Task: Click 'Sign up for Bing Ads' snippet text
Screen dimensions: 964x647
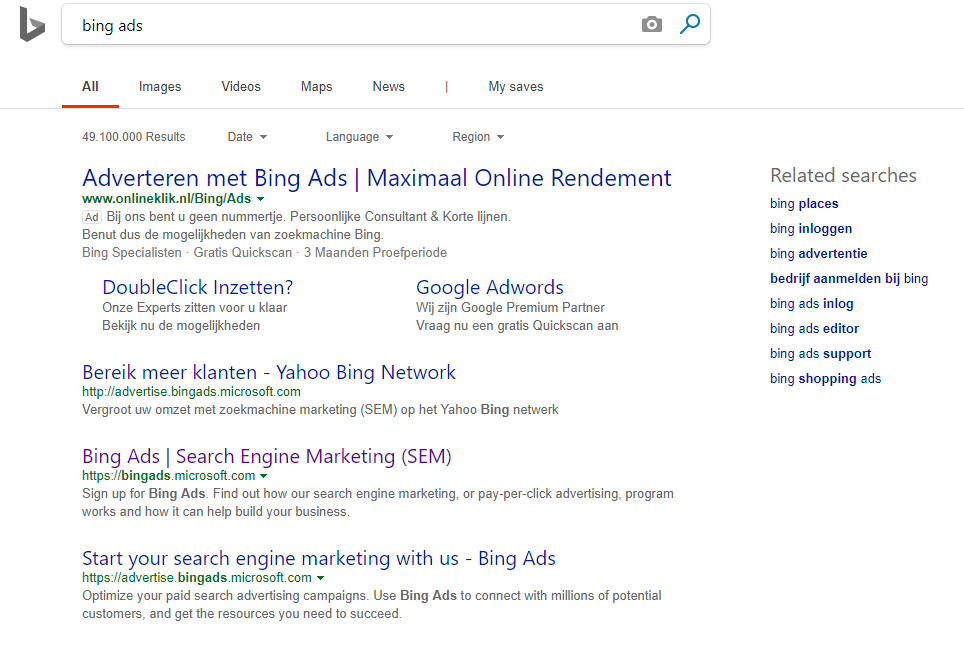Action: click(377, 502)
